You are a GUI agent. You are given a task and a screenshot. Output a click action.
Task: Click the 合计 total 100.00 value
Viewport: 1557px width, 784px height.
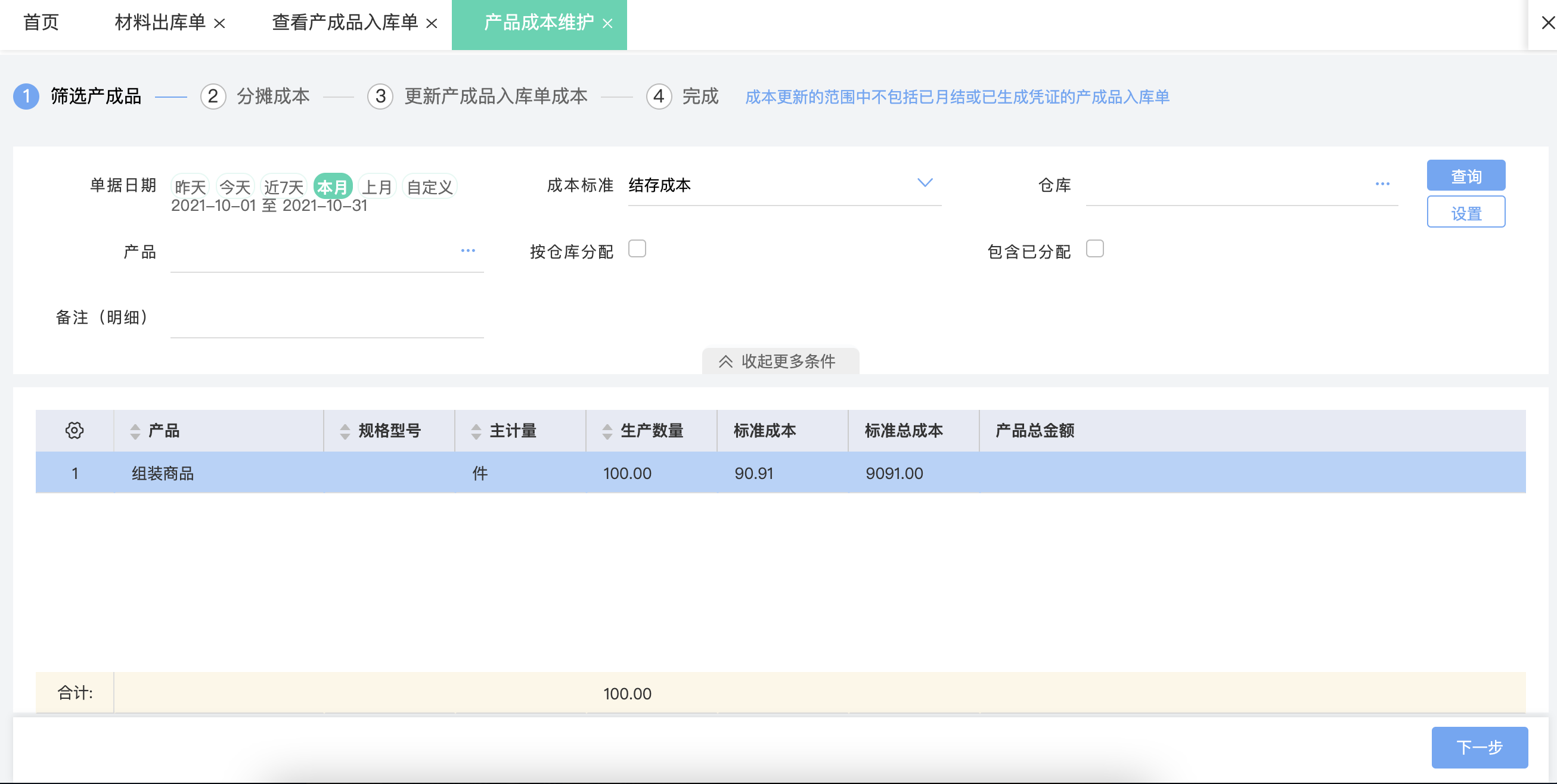[x=626, y=693]
